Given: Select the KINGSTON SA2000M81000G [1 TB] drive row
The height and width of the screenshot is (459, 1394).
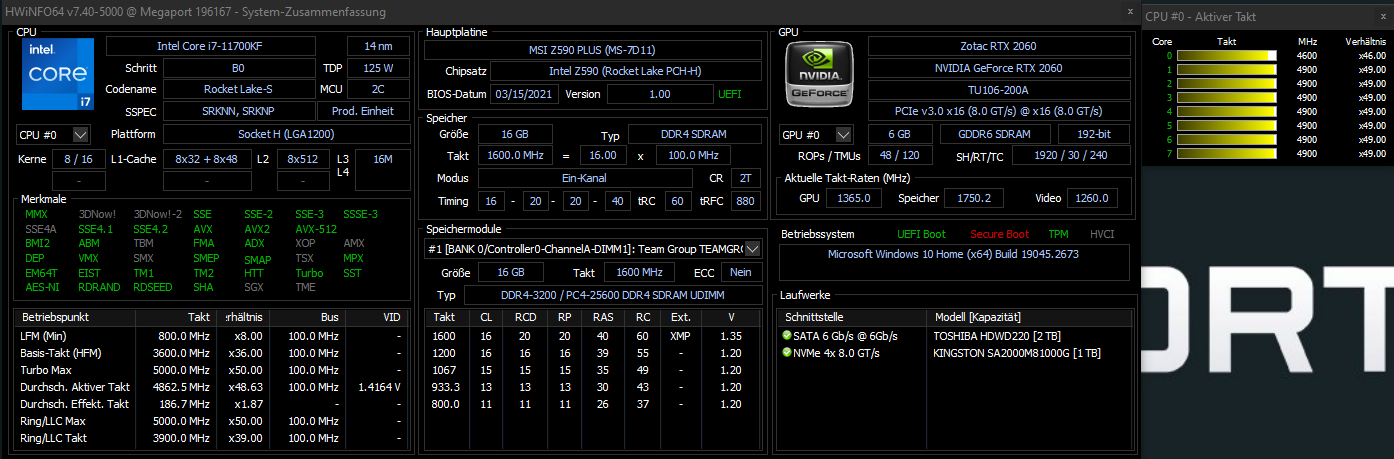Looking at the screenshot, I should tap(954, 353).
